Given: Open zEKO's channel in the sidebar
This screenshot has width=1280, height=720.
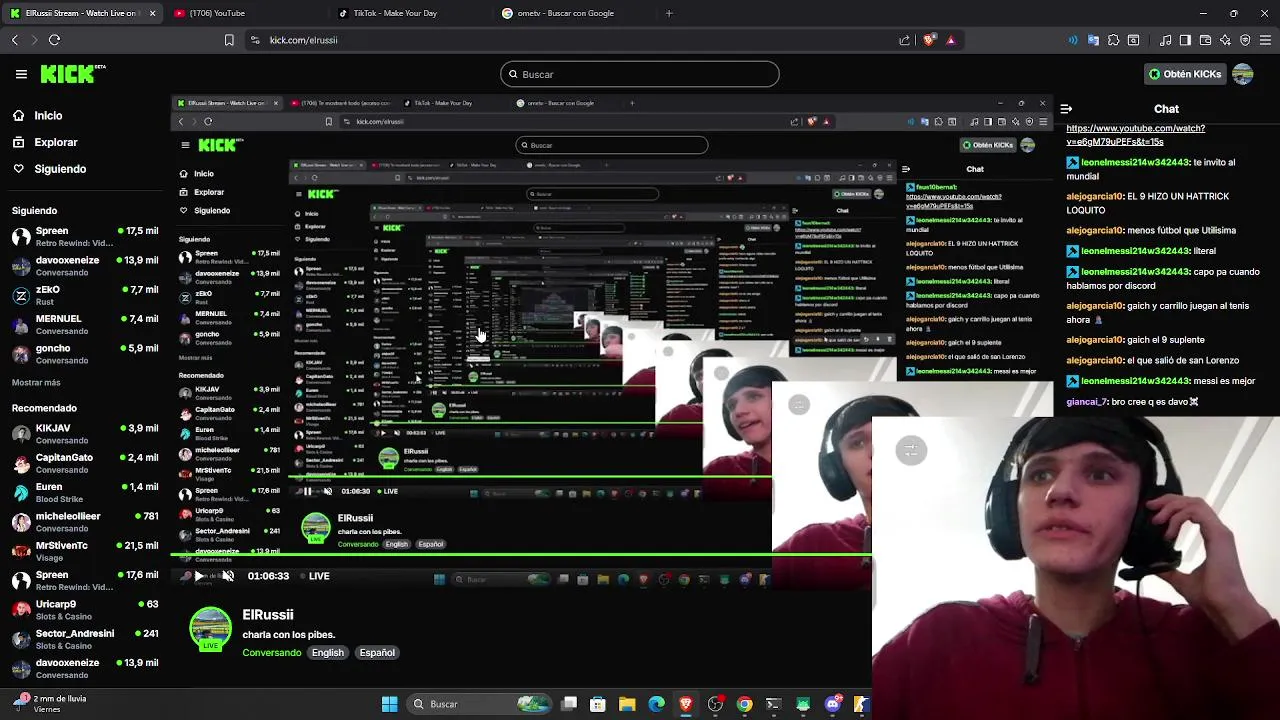Looking at the screenshot, I should tap(85, 295).
